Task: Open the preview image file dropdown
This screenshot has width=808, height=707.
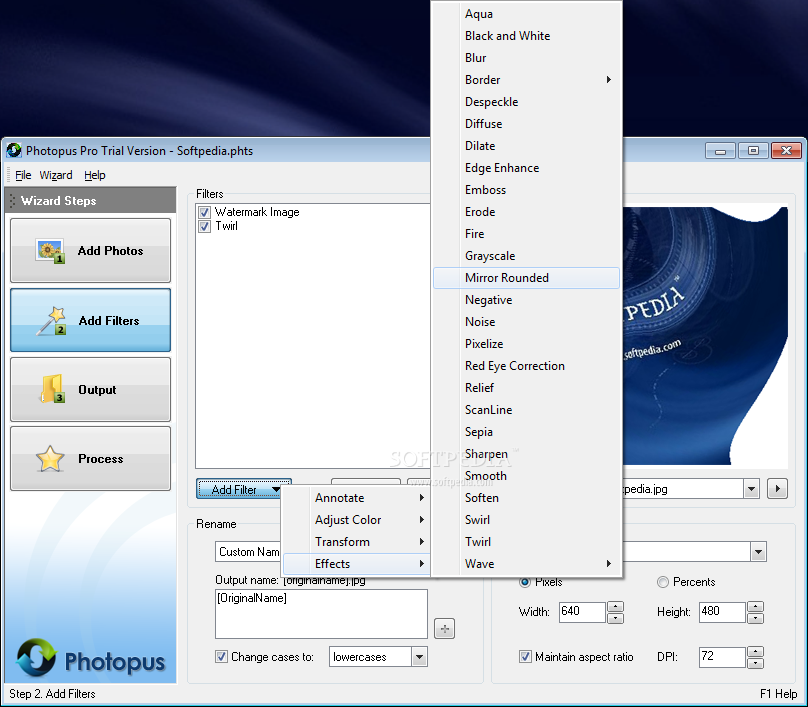Action: [x=751, y=489]
